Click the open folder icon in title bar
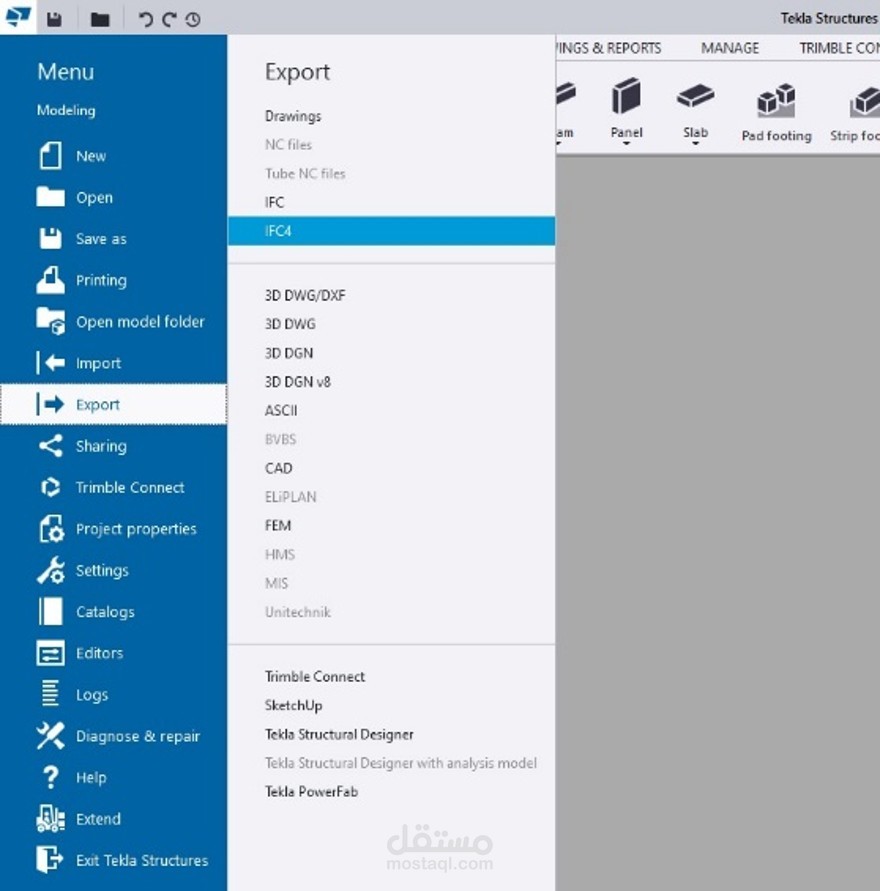 [100, 20]
